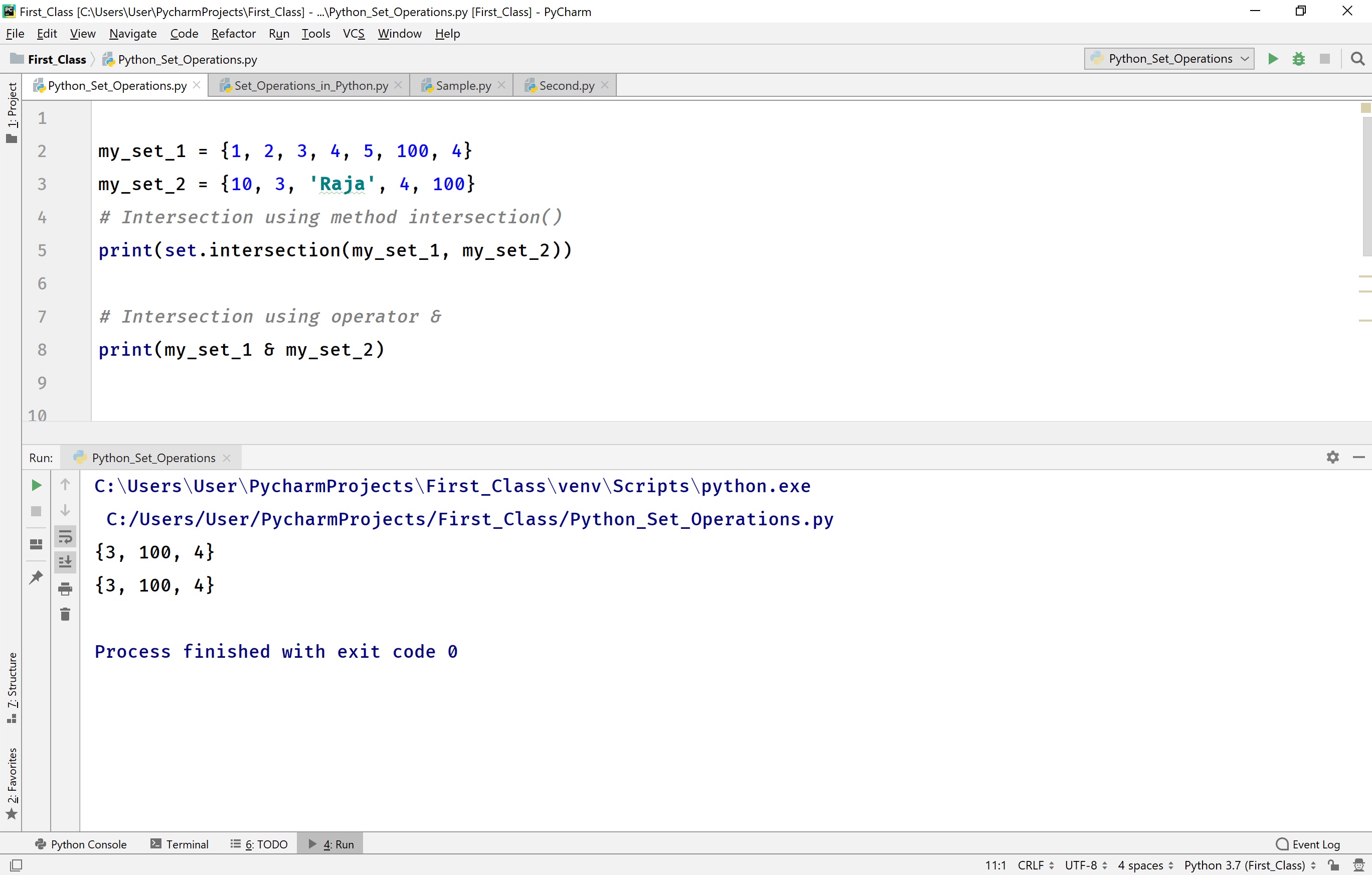
Task: Open the Terminal tool window
Action: pos(187,844)
